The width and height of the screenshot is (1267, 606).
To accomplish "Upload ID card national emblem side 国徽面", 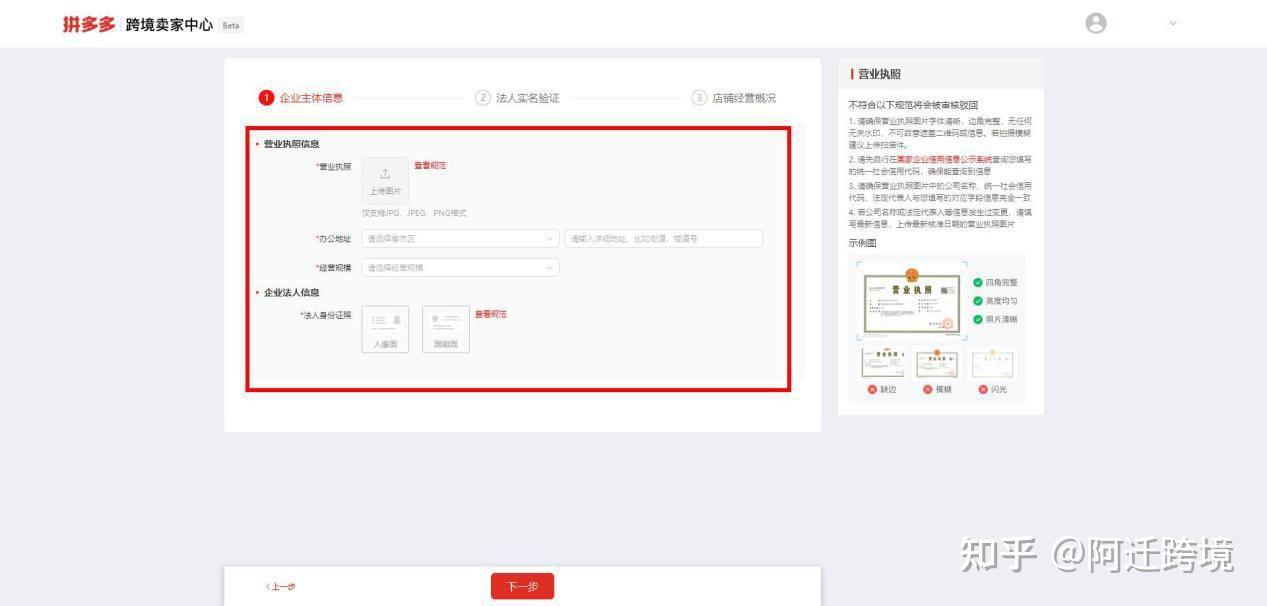I will (445, 329).
